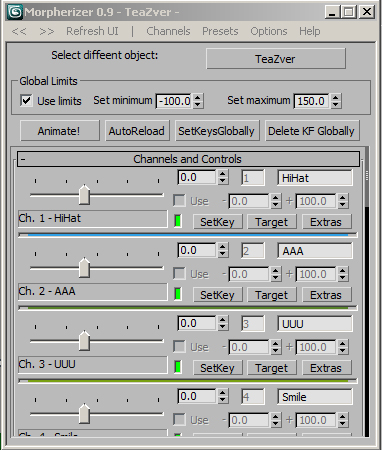Click the >> next menu item
The image size is (382, 450).
(46, 31)
